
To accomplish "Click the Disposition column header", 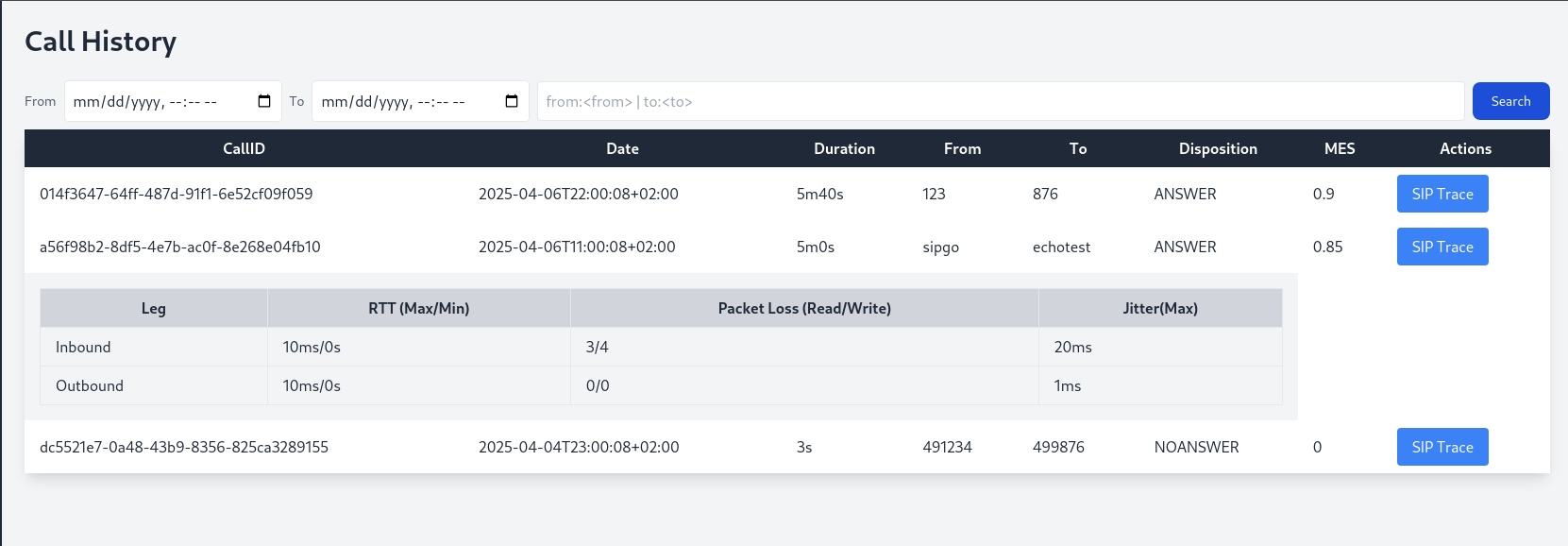I will point(1218,148).
